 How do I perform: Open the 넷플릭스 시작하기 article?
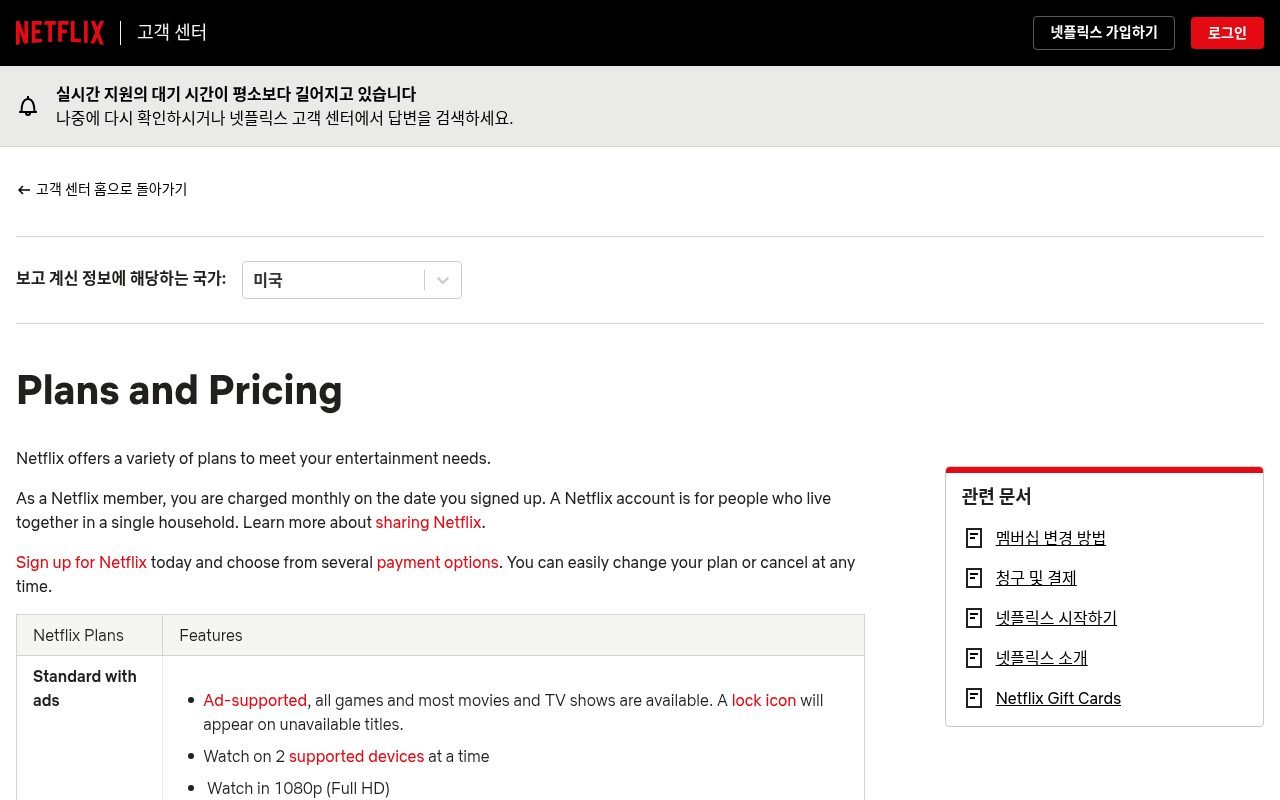tap(1056, 618)
